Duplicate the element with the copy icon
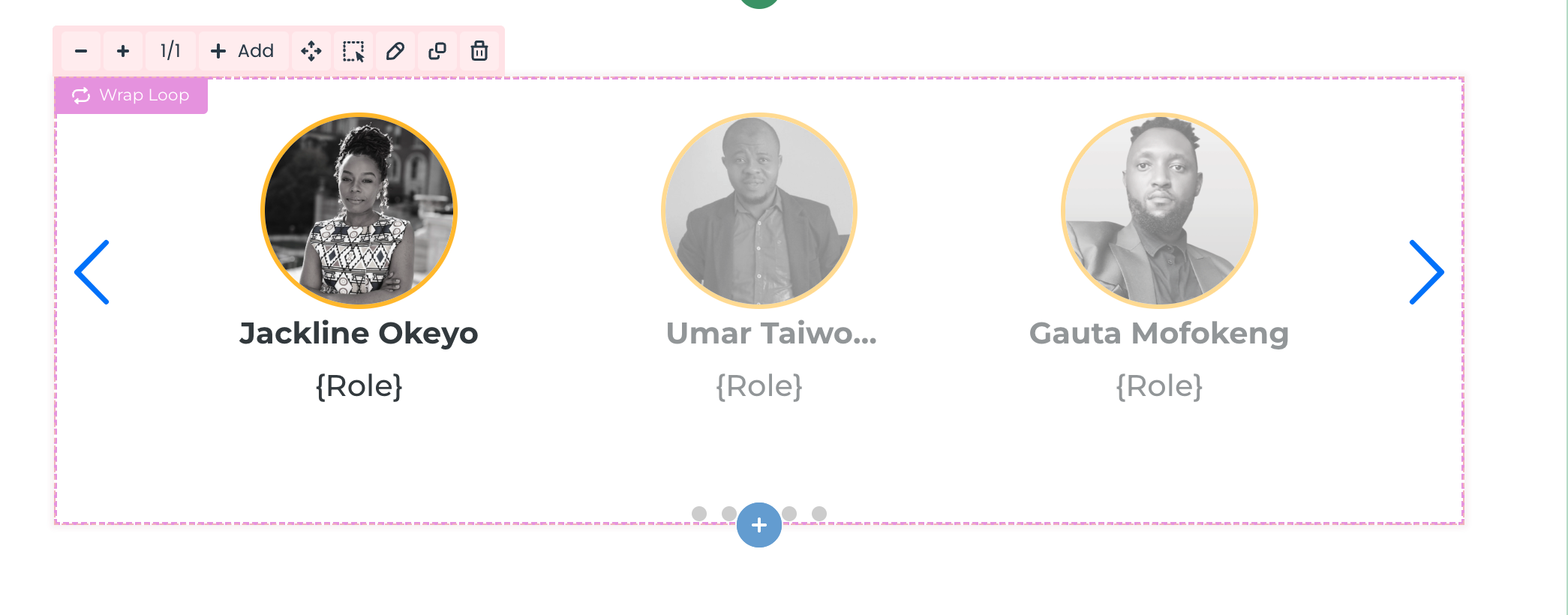 click(x=437, y=51)
